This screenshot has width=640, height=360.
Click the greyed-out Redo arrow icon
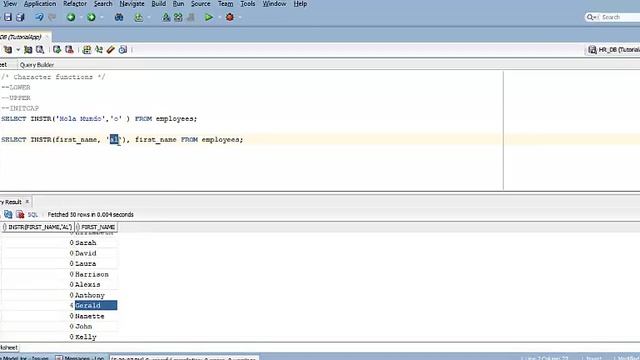[52, 17]
